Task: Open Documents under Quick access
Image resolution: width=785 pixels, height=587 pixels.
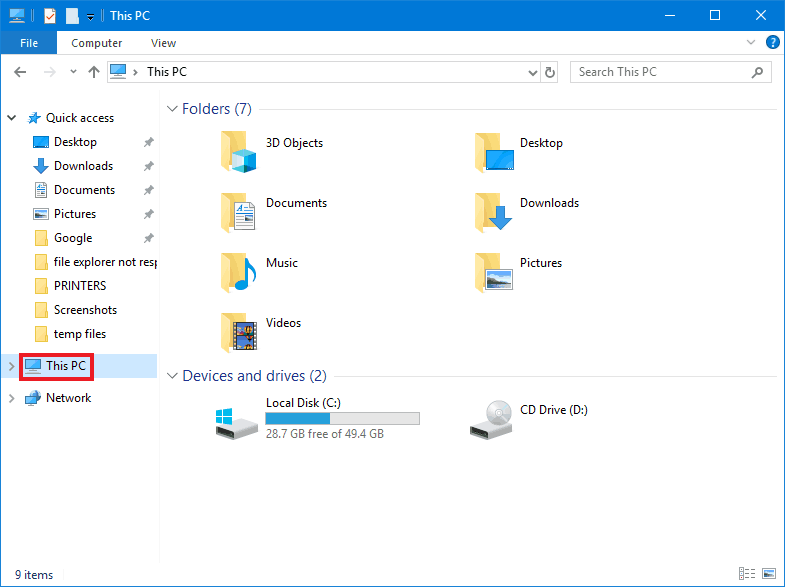Action: [84, 190]
